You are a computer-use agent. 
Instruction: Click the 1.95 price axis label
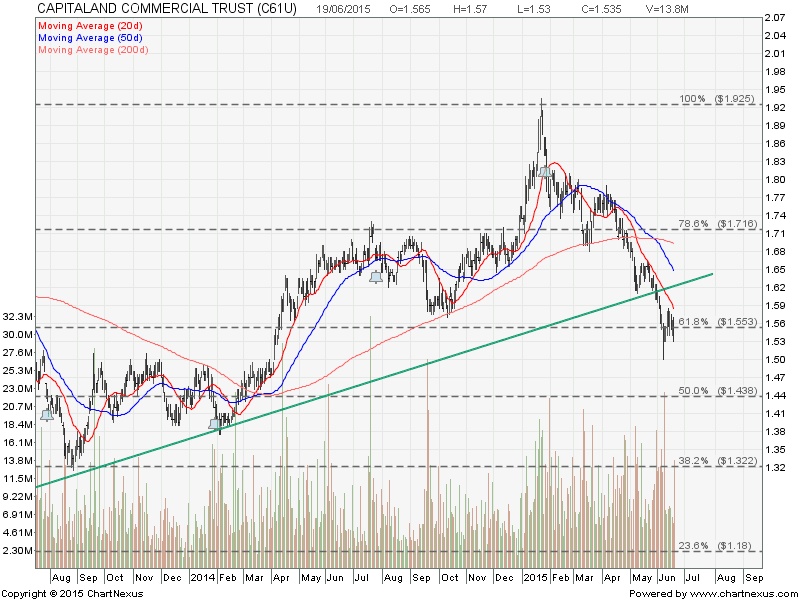coord(774,90)
